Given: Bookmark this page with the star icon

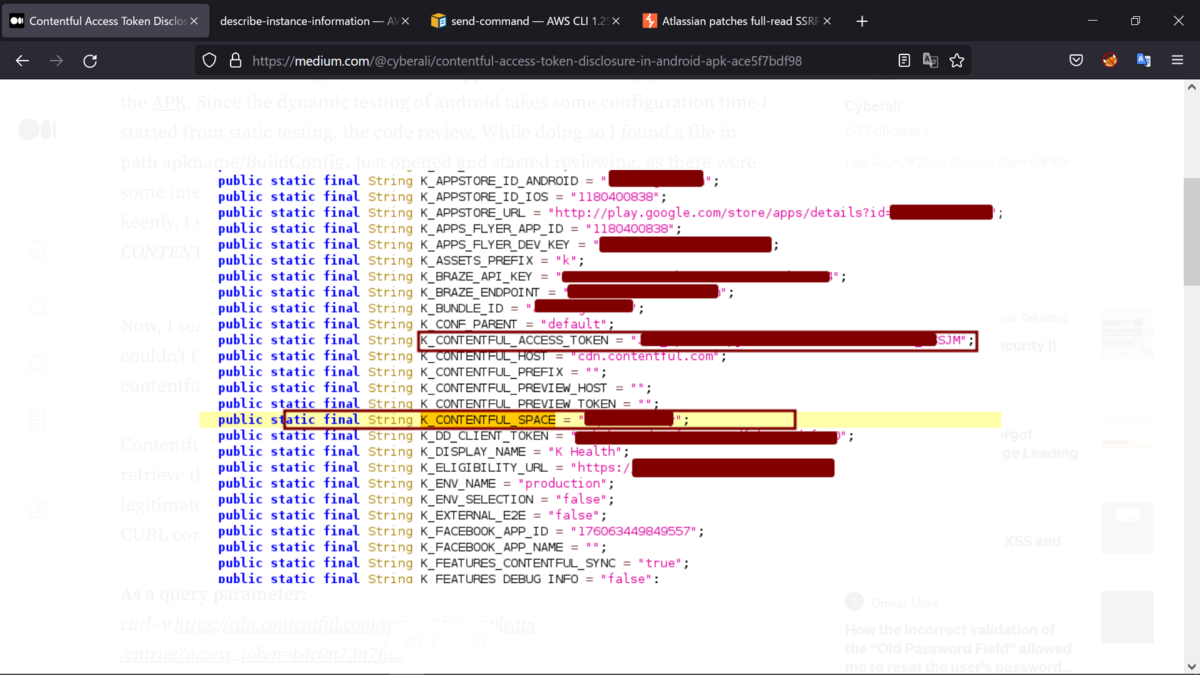Looking at the screenshot, I should click(957, 60).
